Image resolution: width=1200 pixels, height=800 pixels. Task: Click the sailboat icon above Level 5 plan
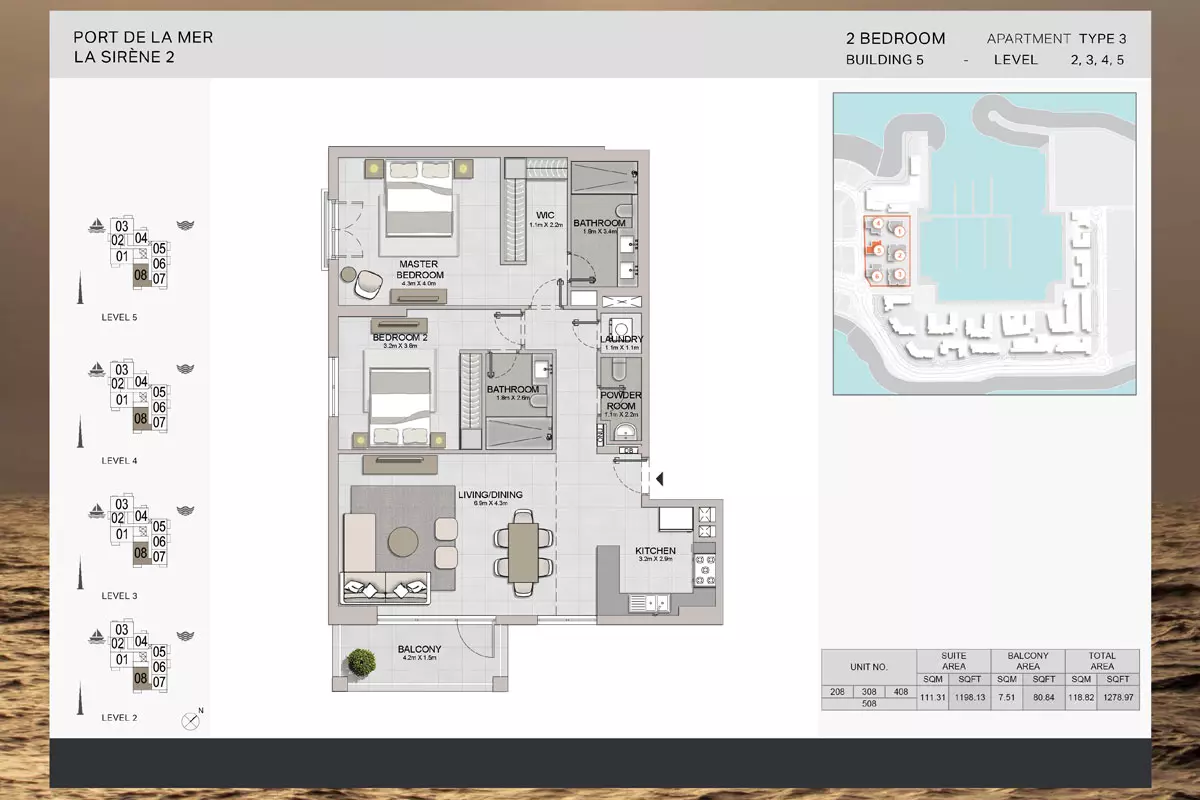pyautogui.click(x=96, y=226)
